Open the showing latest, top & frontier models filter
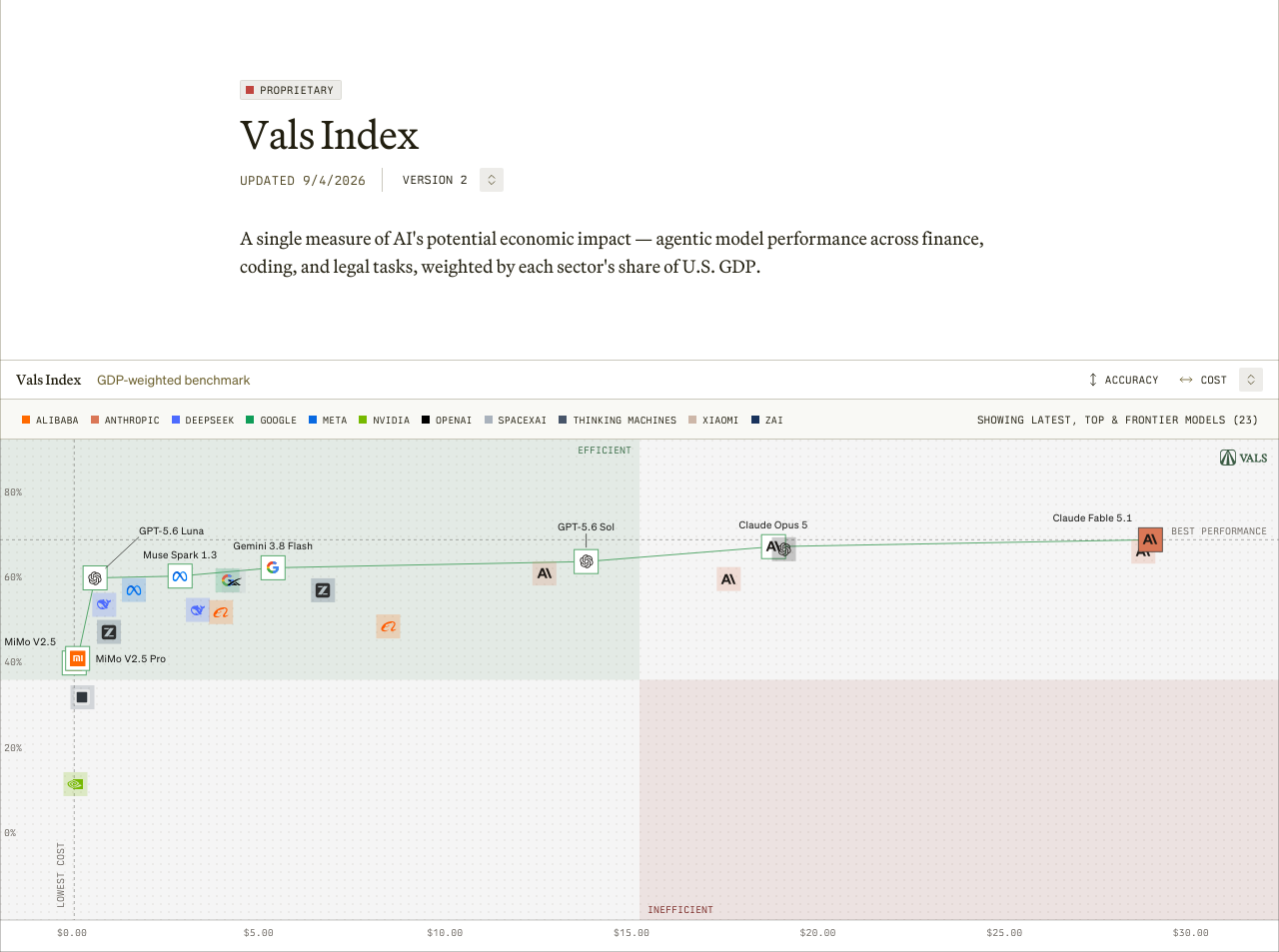This screenshot has height=952, width=1279. (x=1117, y=421)
